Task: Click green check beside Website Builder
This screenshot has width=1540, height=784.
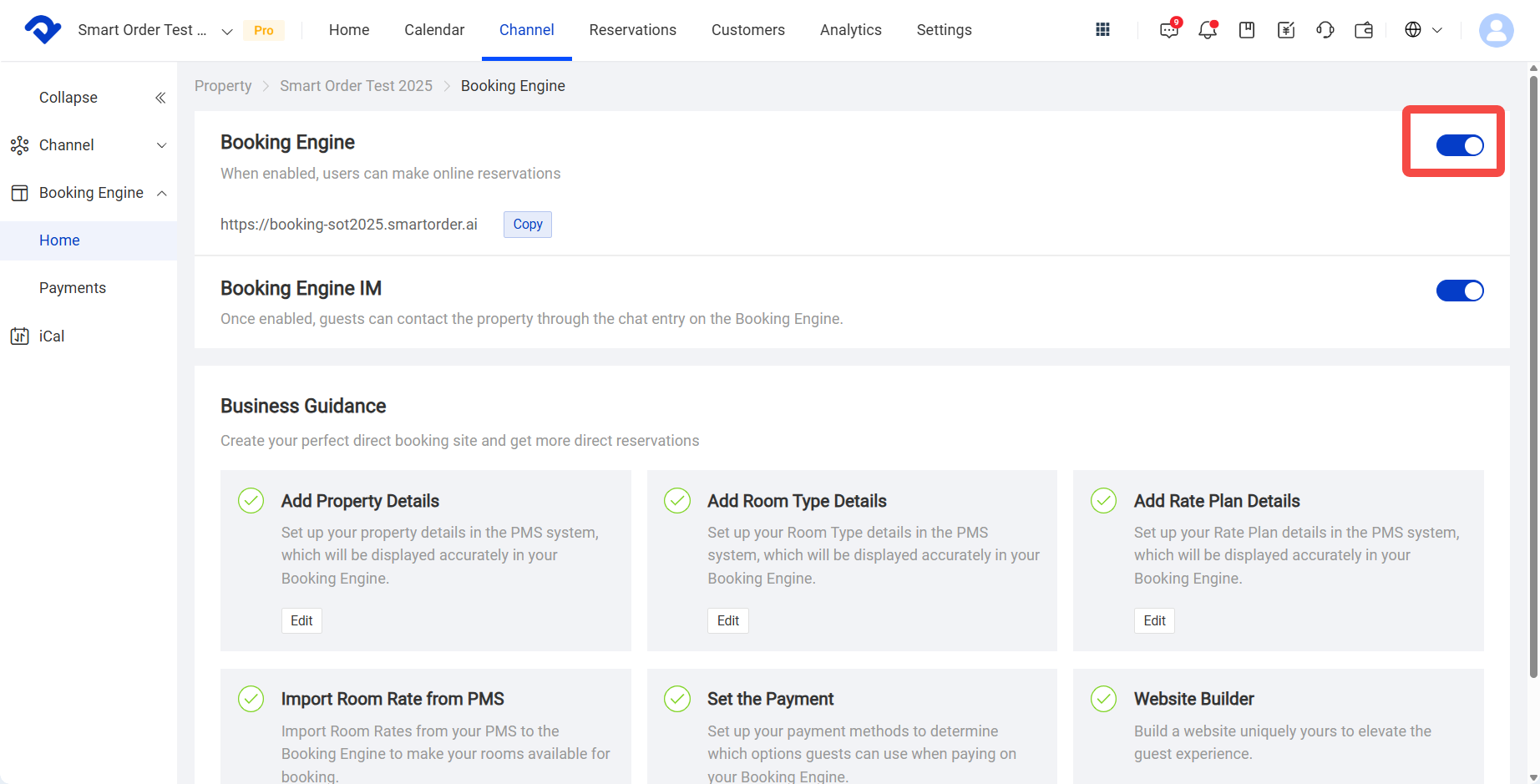Action: [x=1104, y=699]
